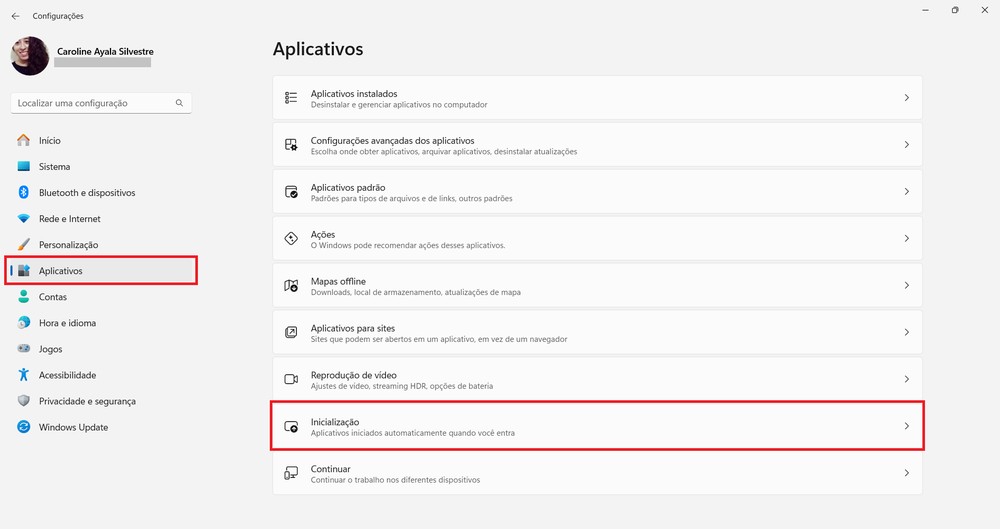Click the Sistema monitor icon
Viewport: 1000px width, 529px height.
[x=24, y=167]
